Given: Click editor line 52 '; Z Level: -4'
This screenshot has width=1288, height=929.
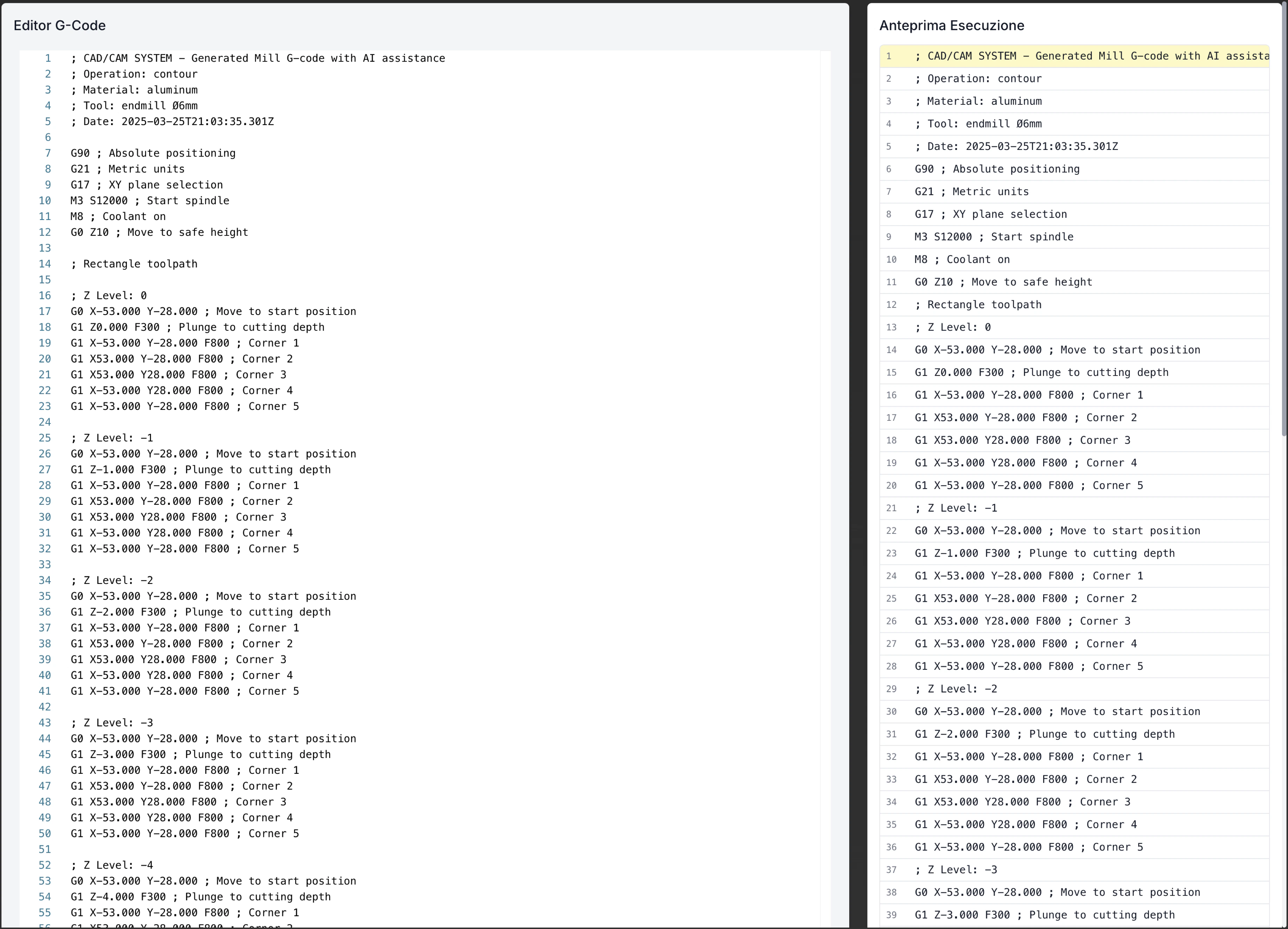Looking at the screenshot, I should point(112,865).
